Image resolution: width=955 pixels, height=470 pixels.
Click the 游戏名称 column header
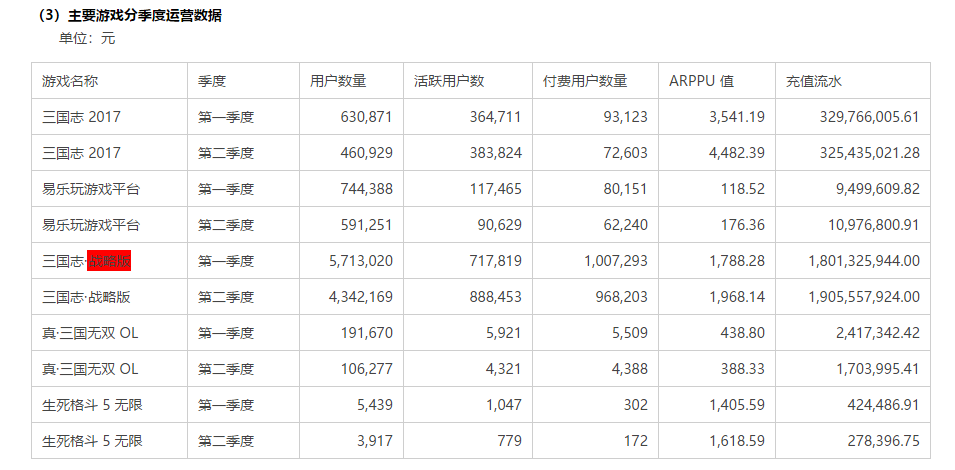click(70, 81)
